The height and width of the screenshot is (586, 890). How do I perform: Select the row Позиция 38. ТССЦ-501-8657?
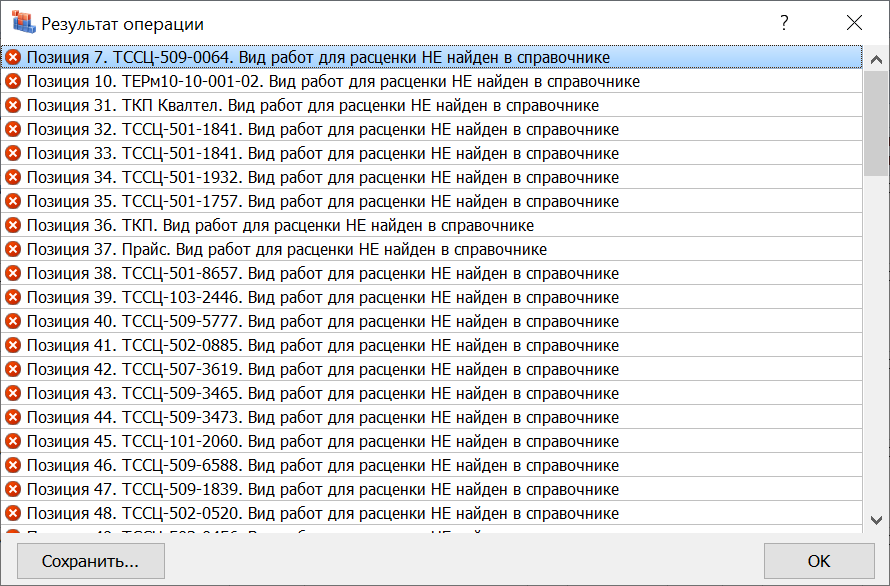[x=431, y=273]
